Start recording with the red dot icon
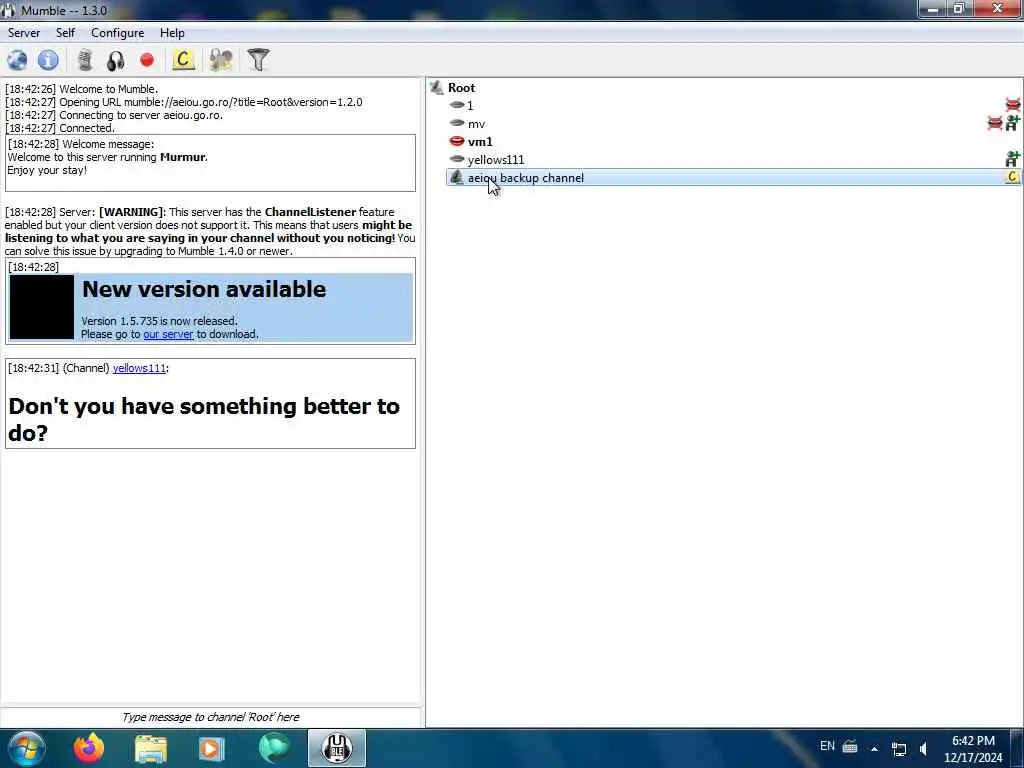Screen dimensions: 1024x768 point(147,61)
